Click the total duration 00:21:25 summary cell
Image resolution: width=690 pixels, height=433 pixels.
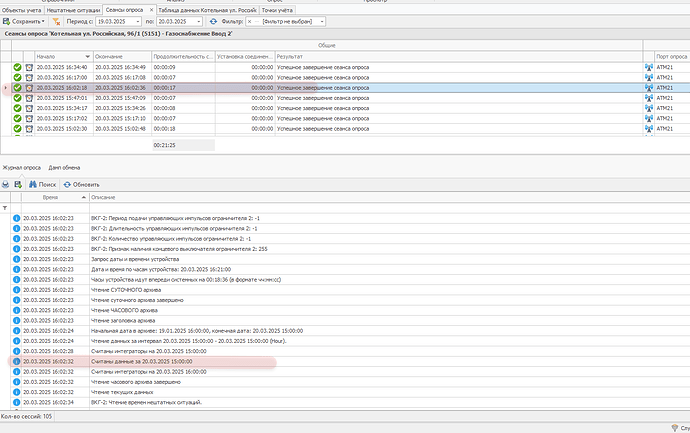click(184, 145)
